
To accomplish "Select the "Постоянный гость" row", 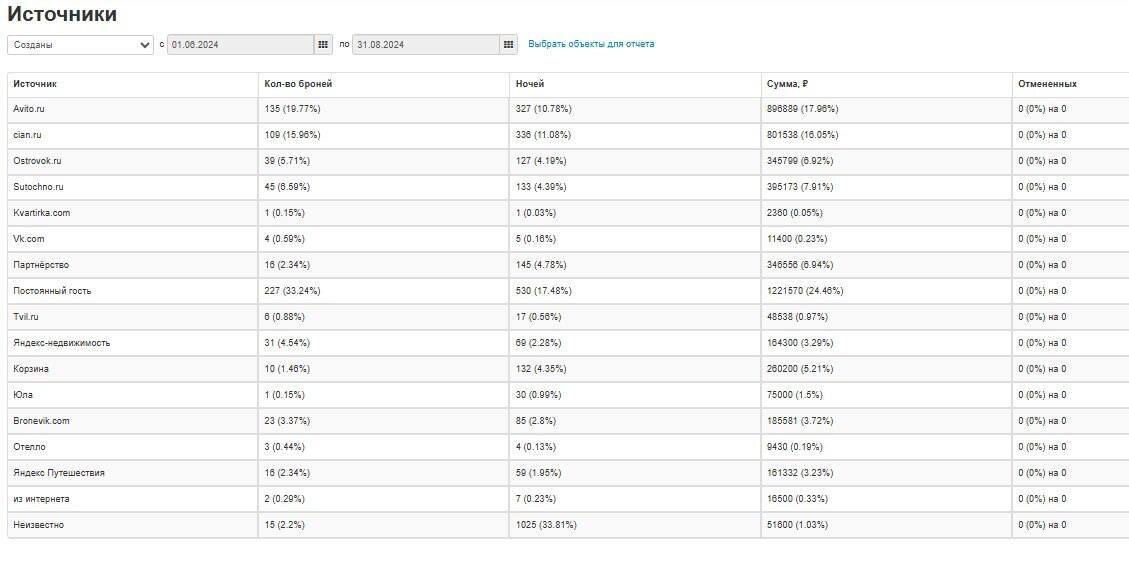I will coord(52,291).
